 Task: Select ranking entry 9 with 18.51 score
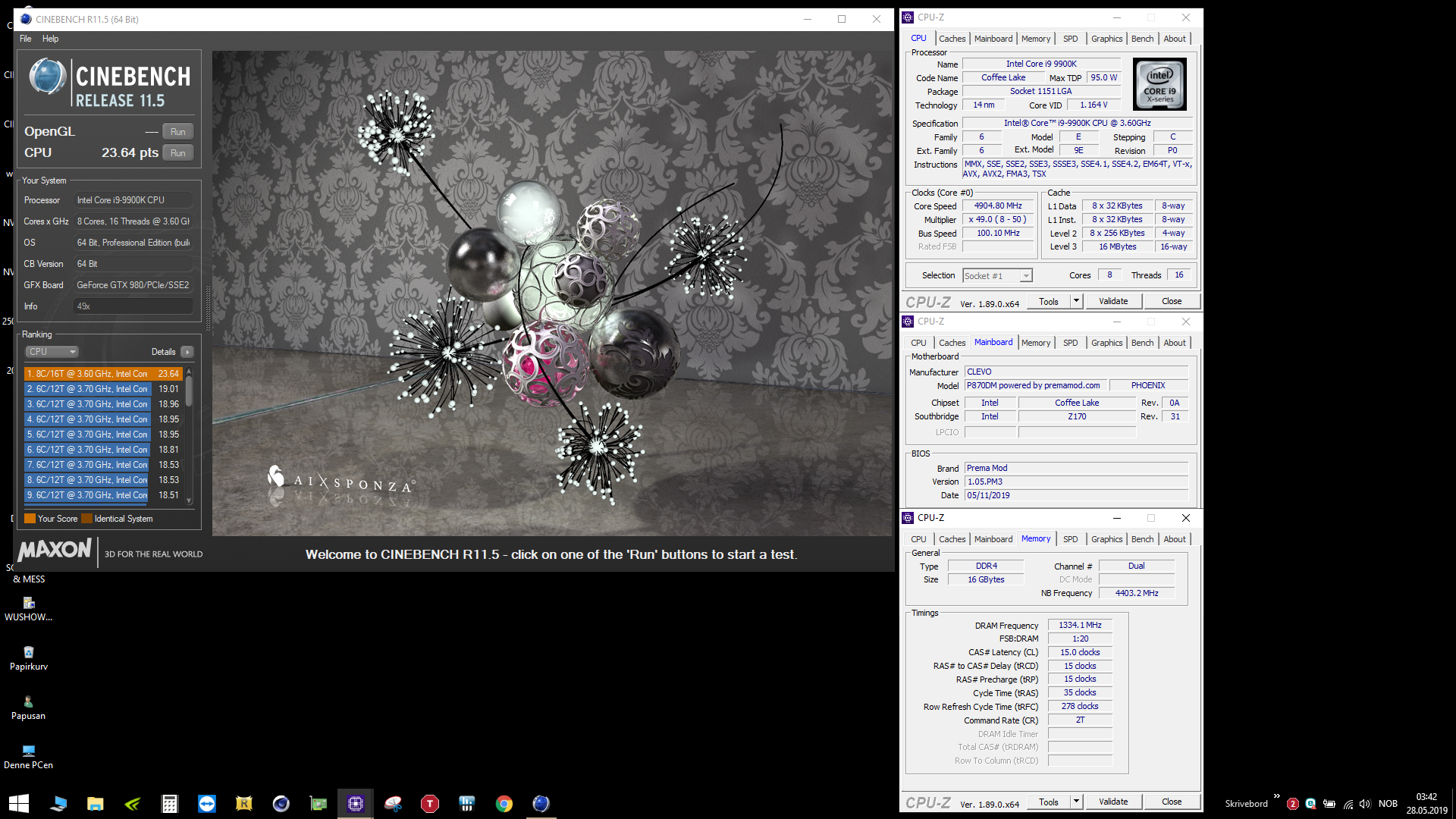tap(103, 495)
